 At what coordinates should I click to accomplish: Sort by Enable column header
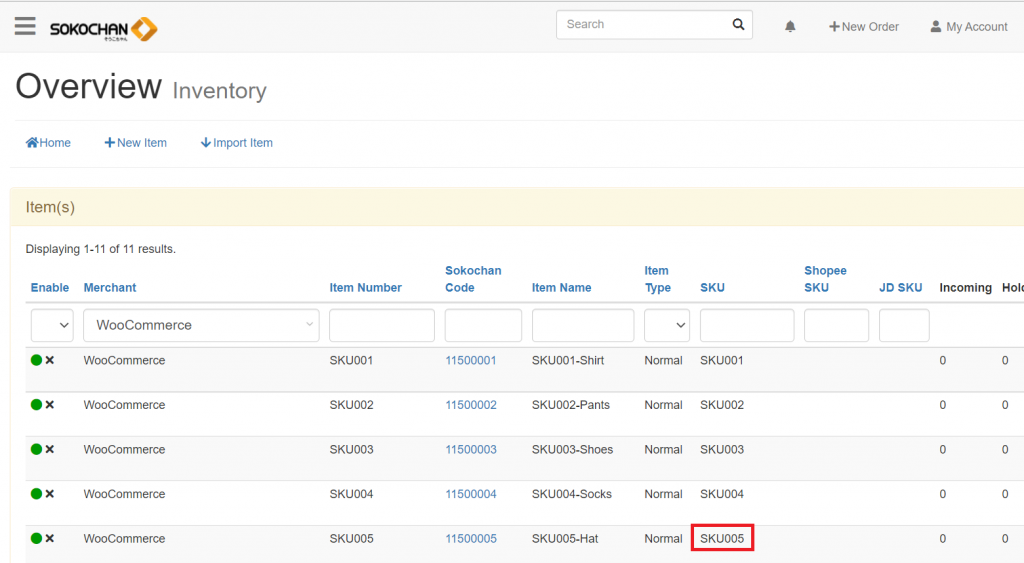[x=50, y=287]
